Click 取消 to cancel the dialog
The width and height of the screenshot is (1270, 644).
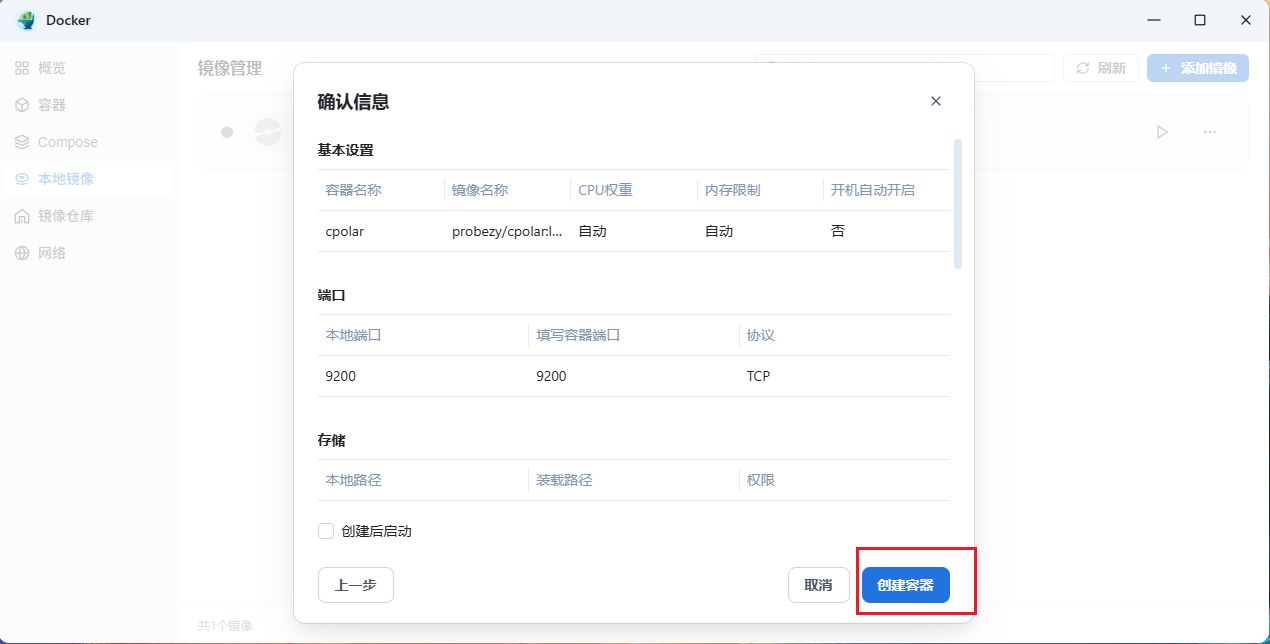pyautogui.click(x=818, y=585)
